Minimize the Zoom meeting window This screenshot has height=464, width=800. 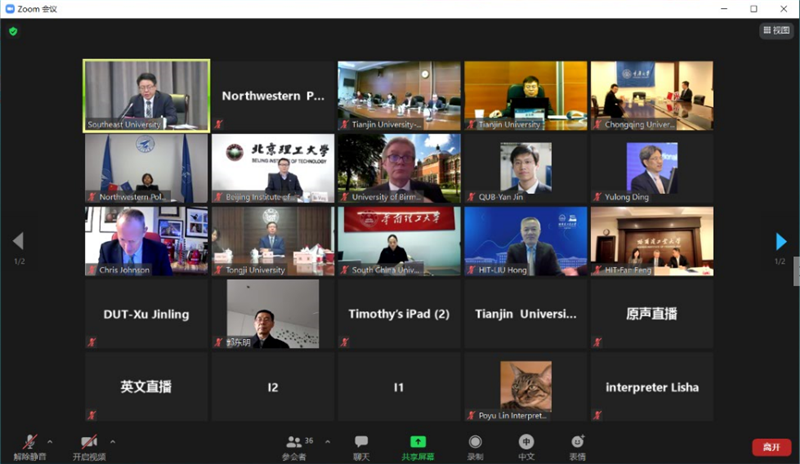click(724, 9)
